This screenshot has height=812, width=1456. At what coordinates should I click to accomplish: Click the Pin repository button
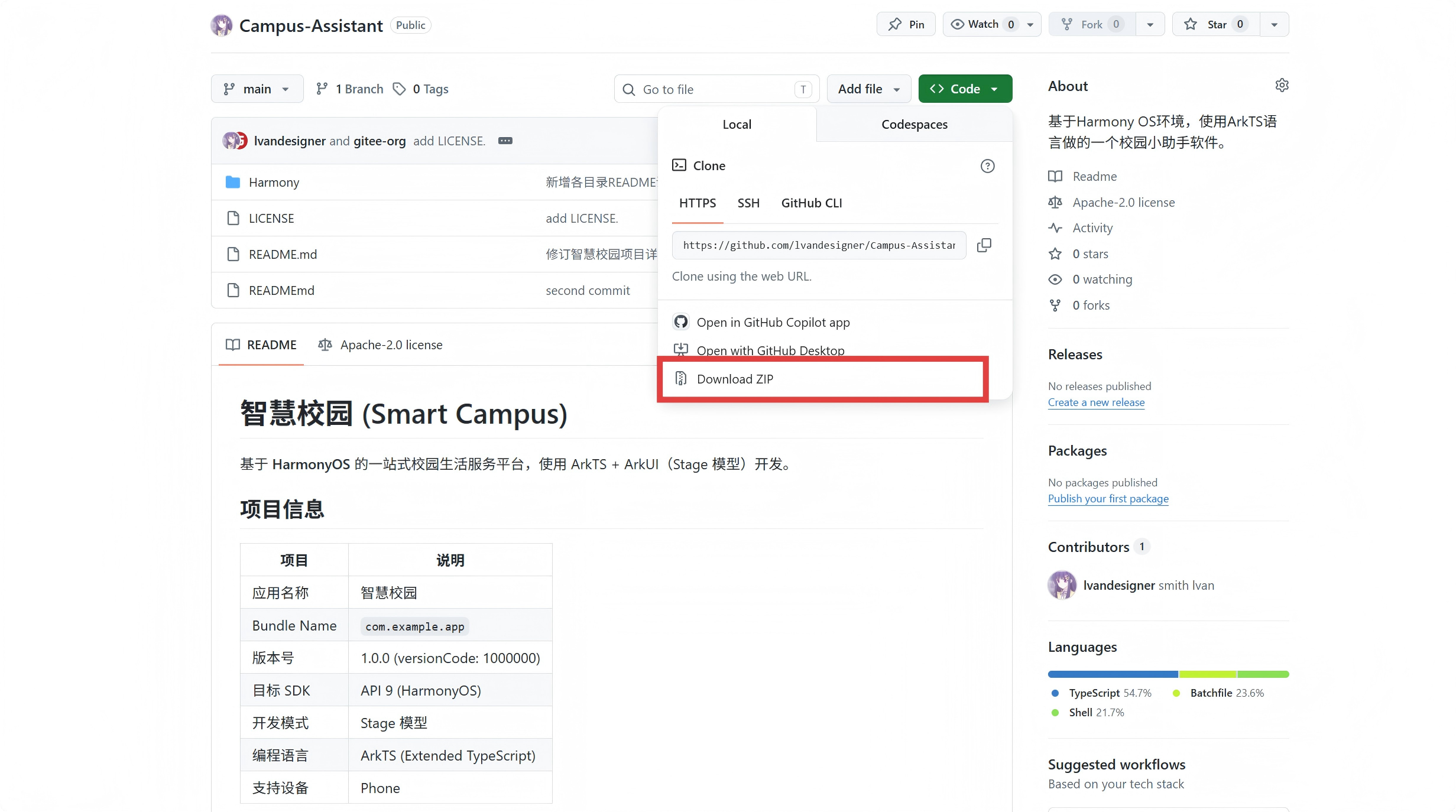(x=906, y=24)
